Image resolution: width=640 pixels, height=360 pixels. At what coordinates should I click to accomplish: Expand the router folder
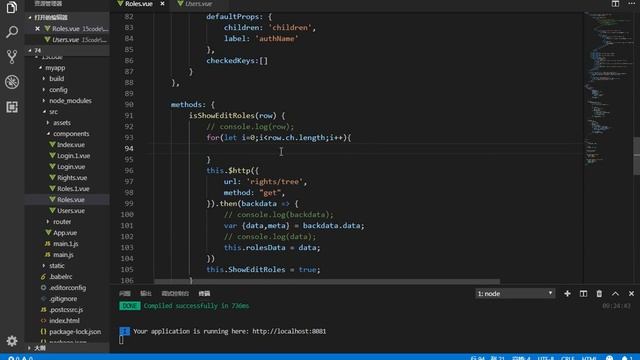click(x=48, y=222)
